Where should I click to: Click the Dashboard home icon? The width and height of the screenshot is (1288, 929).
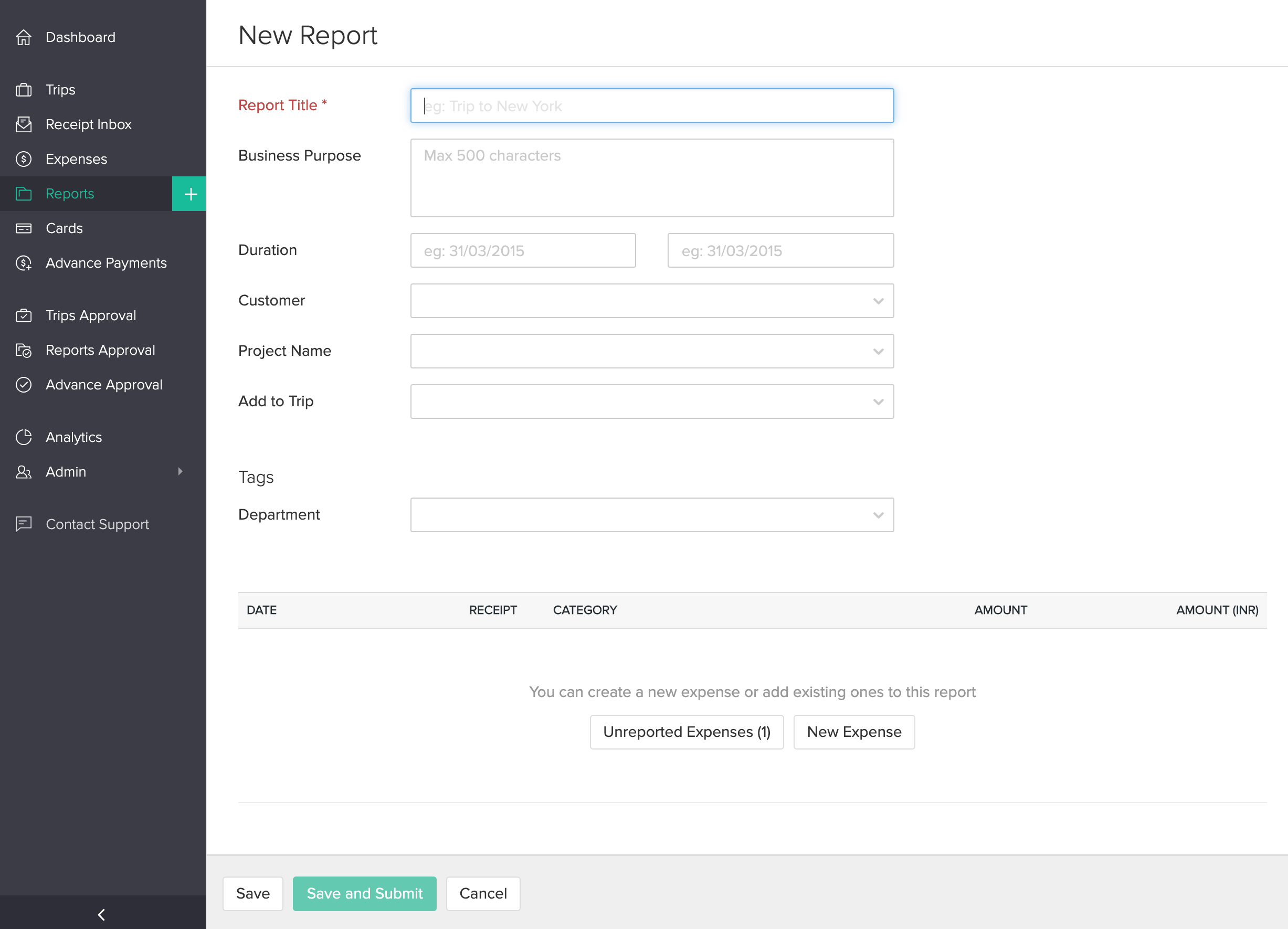pyautogui.click(x=23, y=37)
